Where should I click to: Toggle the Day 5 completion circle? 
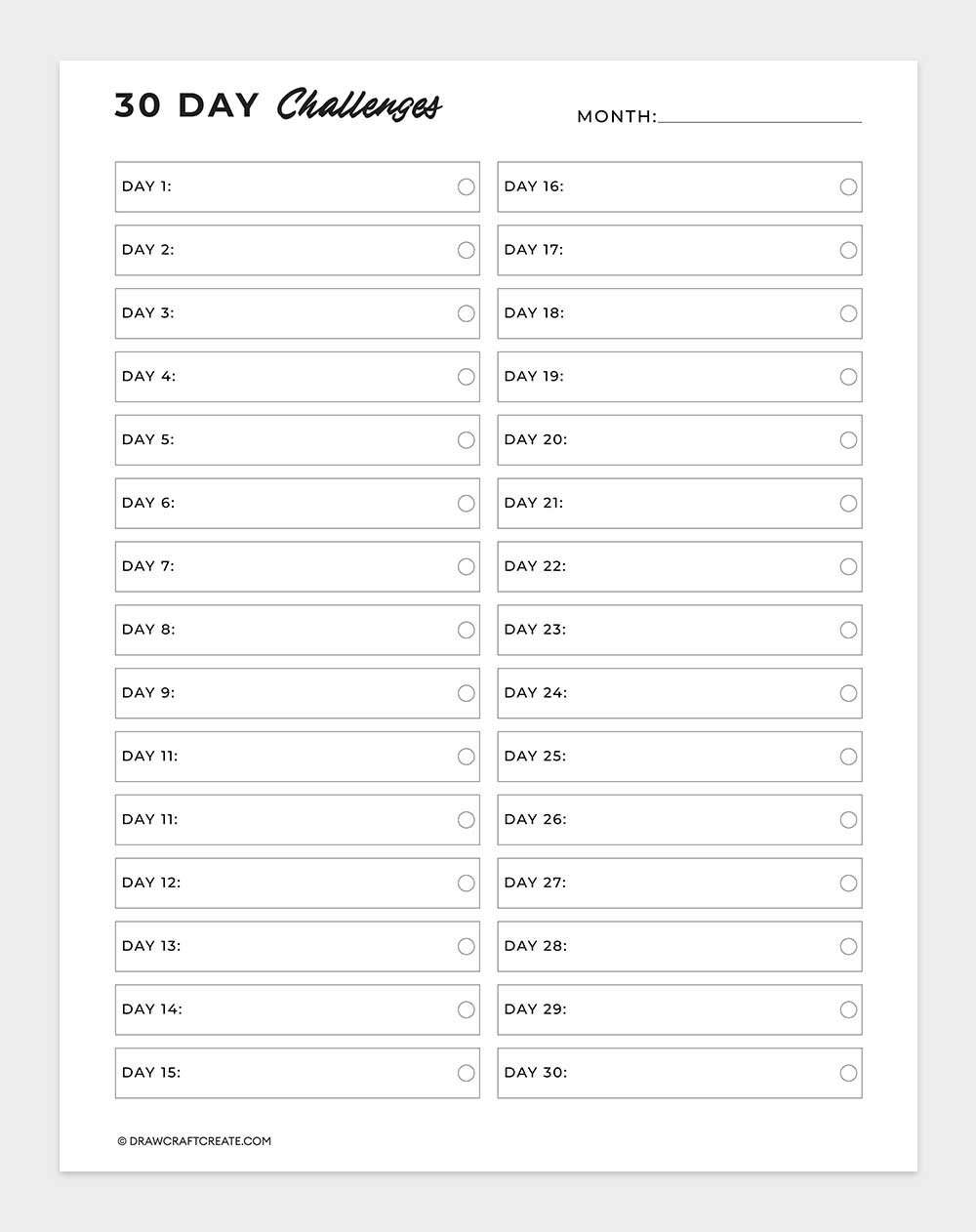coord(467,440)
